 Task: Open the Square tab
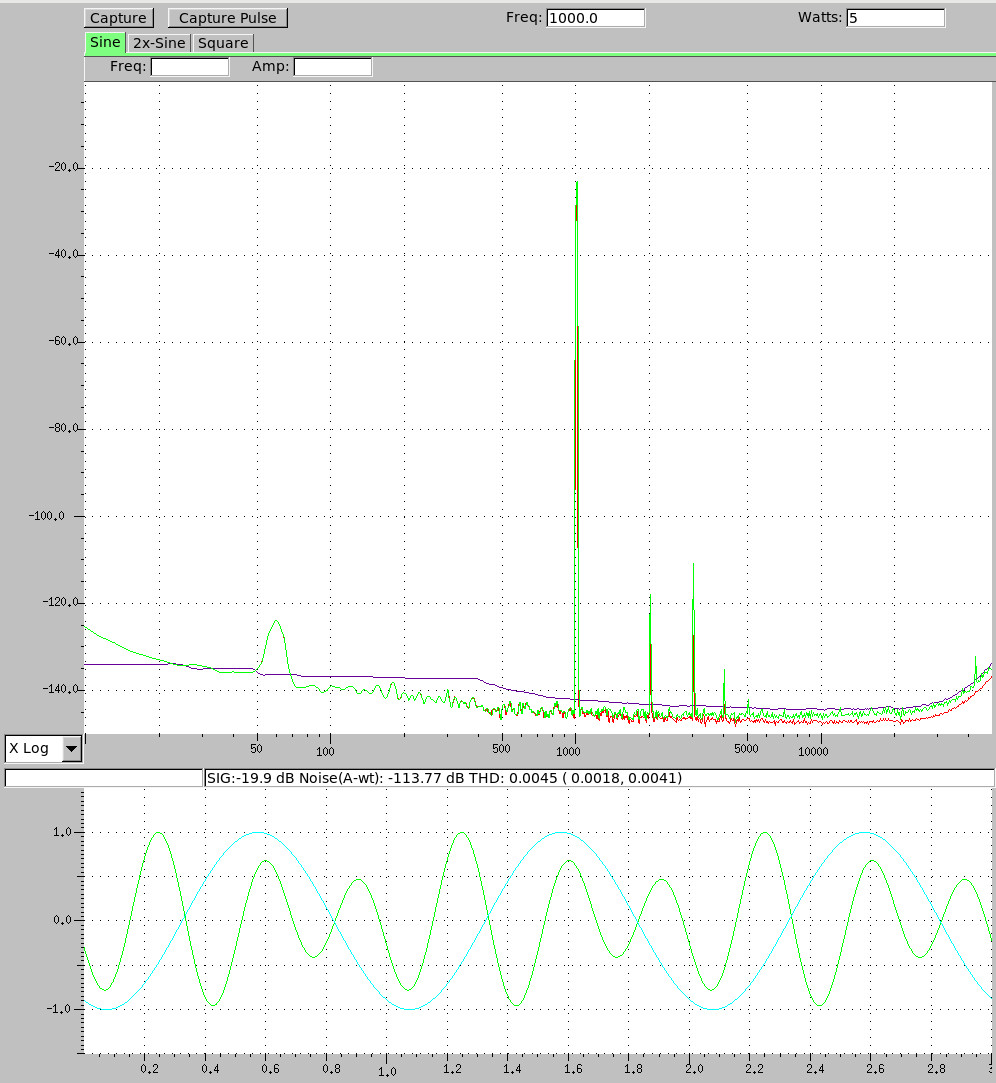tap(223, 43)
